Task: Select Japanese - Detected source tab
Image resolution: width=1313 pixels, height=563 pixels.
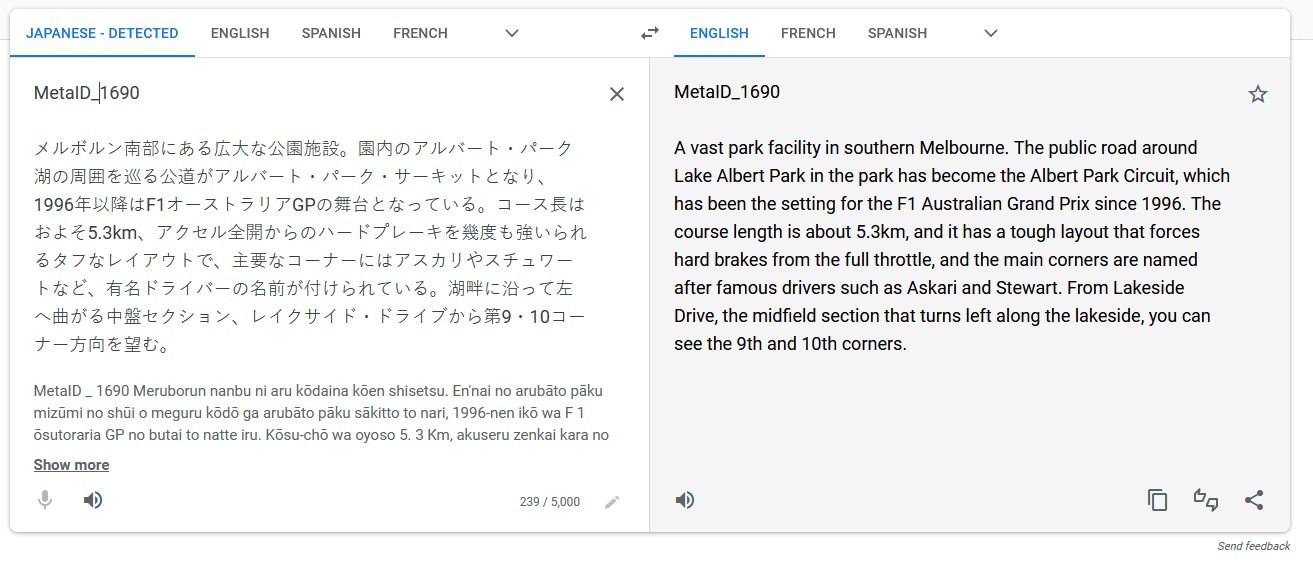Action: tap(102, 33)
